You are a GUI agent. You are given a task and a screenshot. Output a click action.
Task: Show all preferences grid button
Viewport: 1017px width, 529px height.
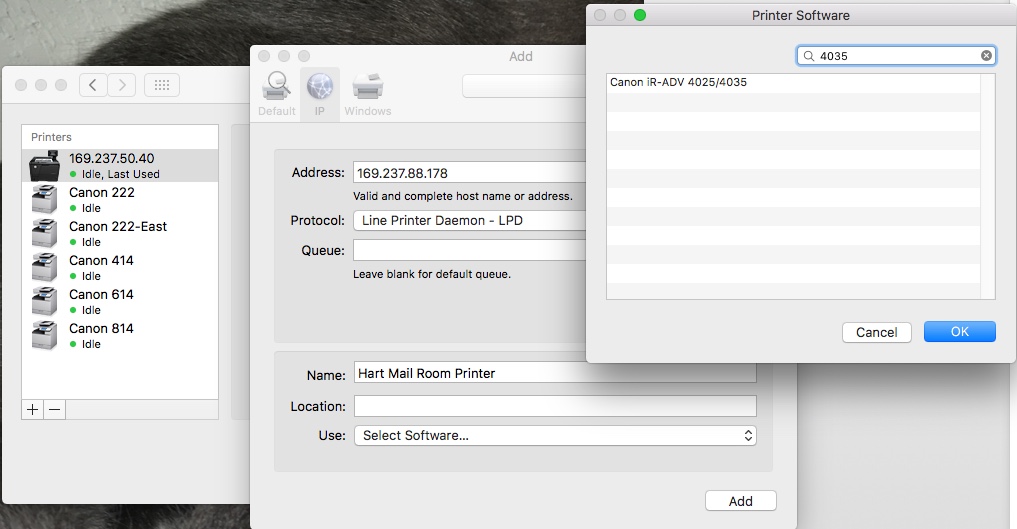click(x=162, y=85)
